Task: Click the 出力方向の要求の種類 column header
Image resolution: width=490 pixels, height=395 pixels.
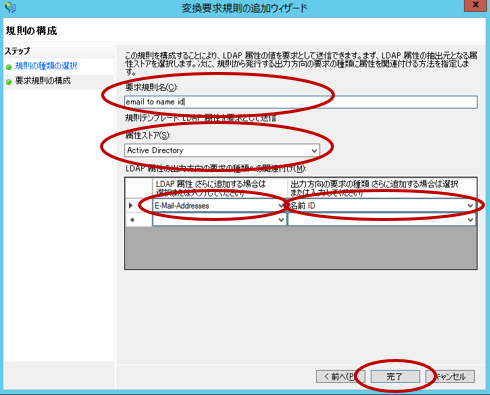Action: click(x=382, y=188)
